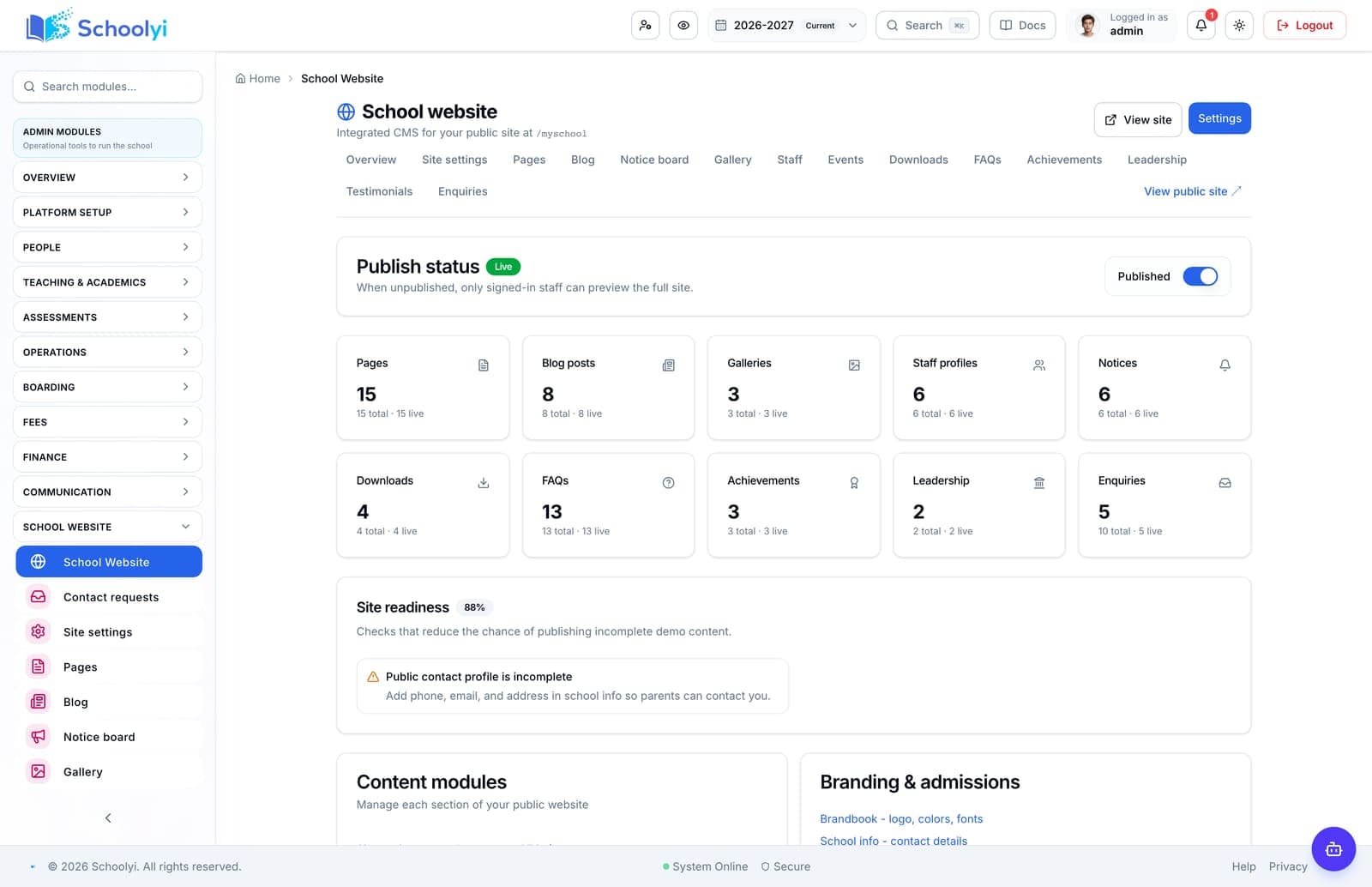Click the Leadership card building icon
Viewport: 1372px width, 887px height.
coord(1039,483)
